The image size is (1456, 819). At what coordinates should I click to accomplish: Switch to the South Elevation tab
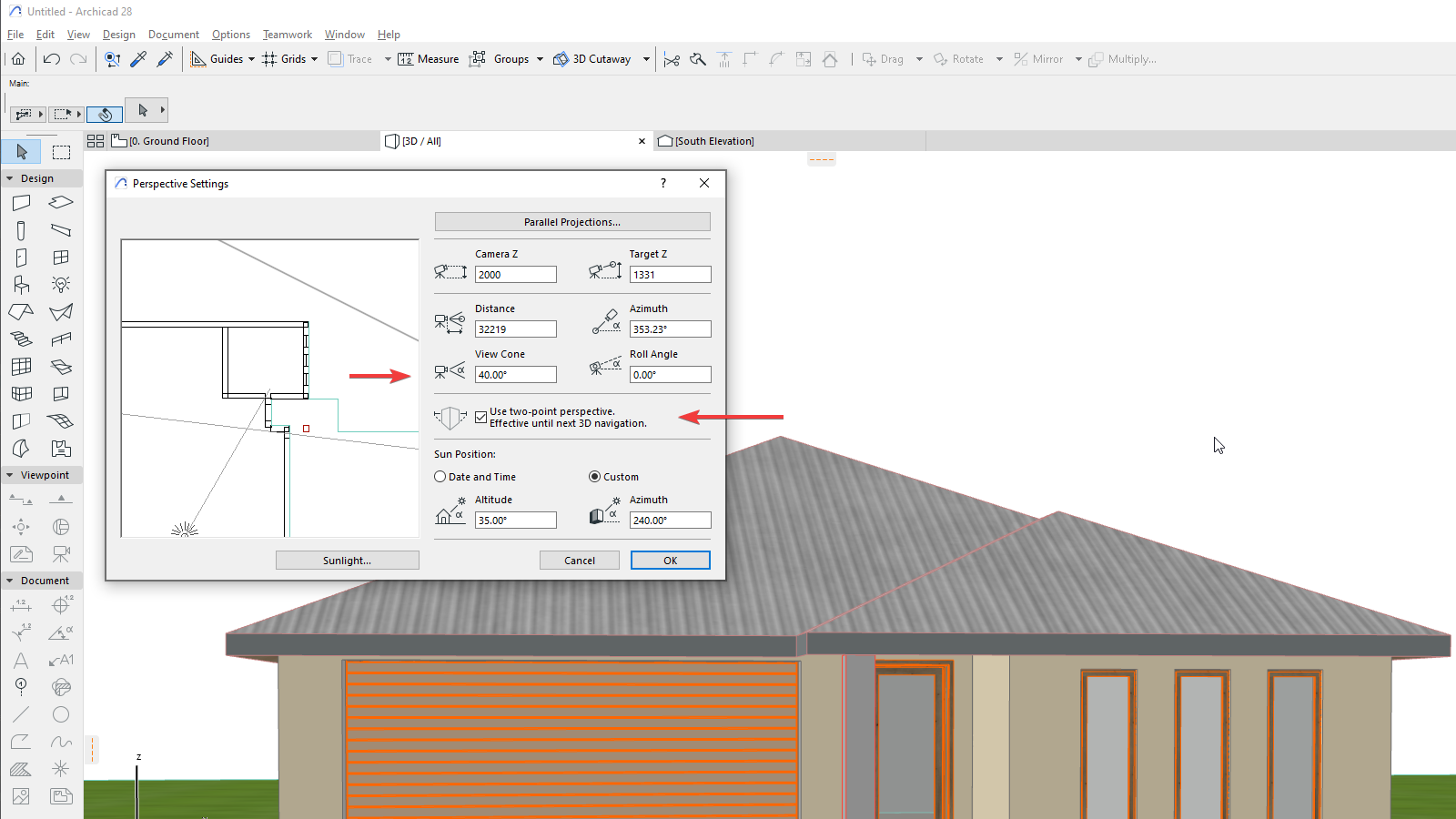[x=713, y=140]
